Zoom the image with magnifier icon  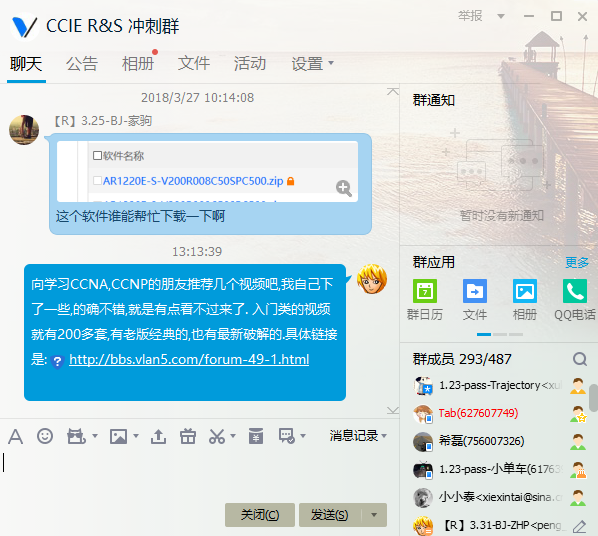(x=344, y=188)
